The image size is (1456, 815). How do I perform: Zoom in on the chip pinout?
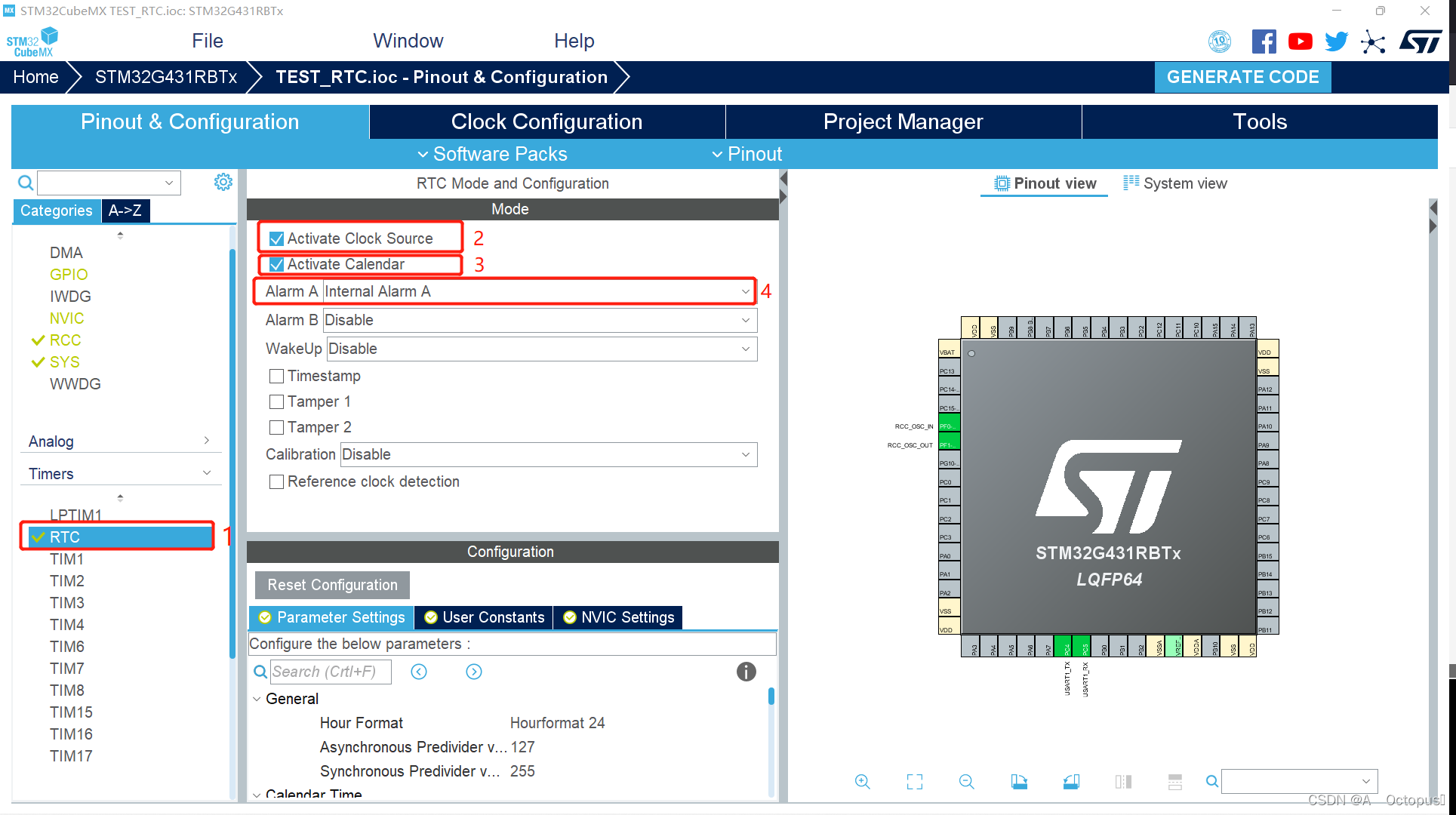click(862, 782)
